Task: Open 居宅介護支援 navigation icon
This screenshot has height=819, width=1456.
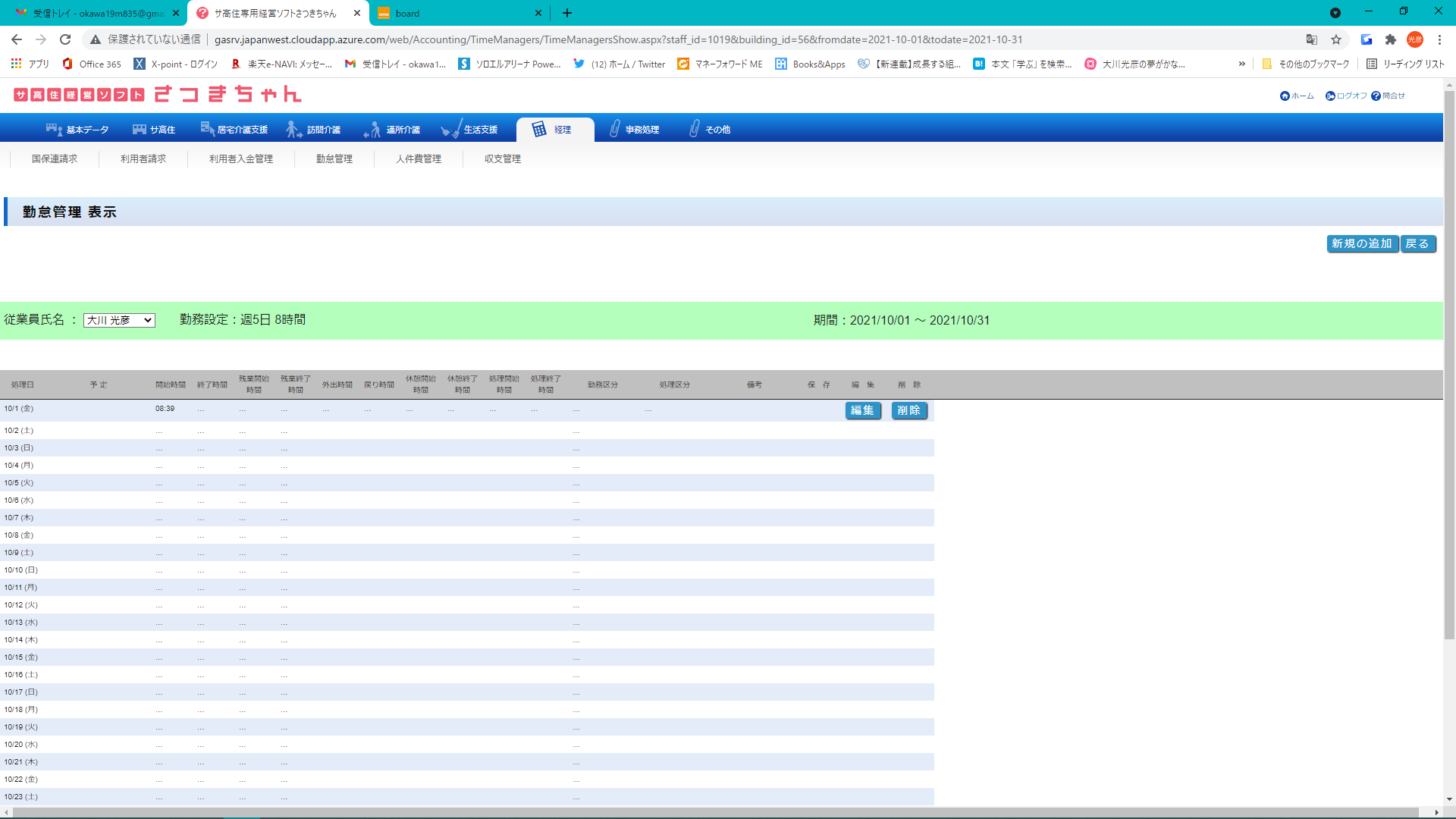Action: [x=207, y=128]
